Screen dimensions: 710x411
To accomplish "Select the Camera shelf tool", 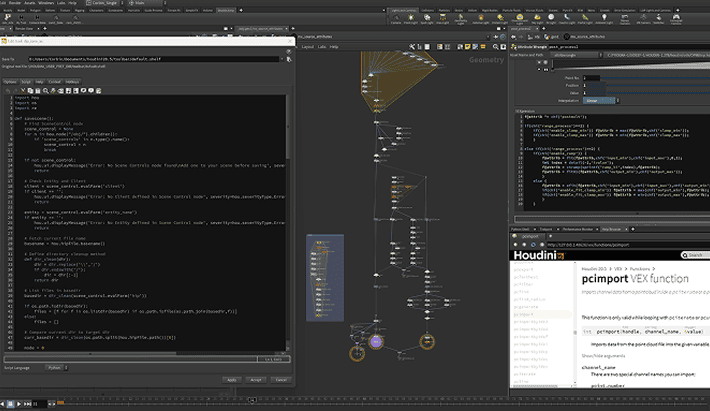I will click(x=396, y=19).
